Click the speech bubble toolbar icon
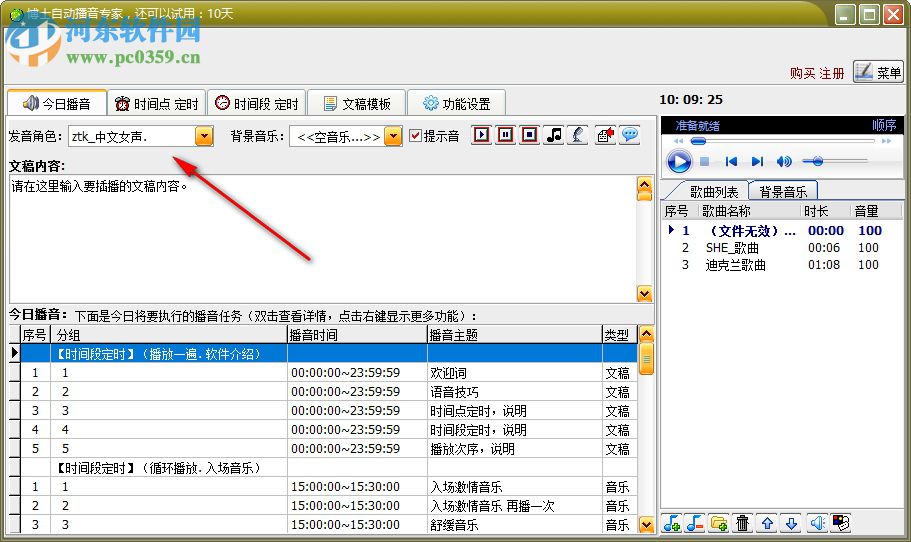Screen dimensions: 911x542 coord(630,135)
